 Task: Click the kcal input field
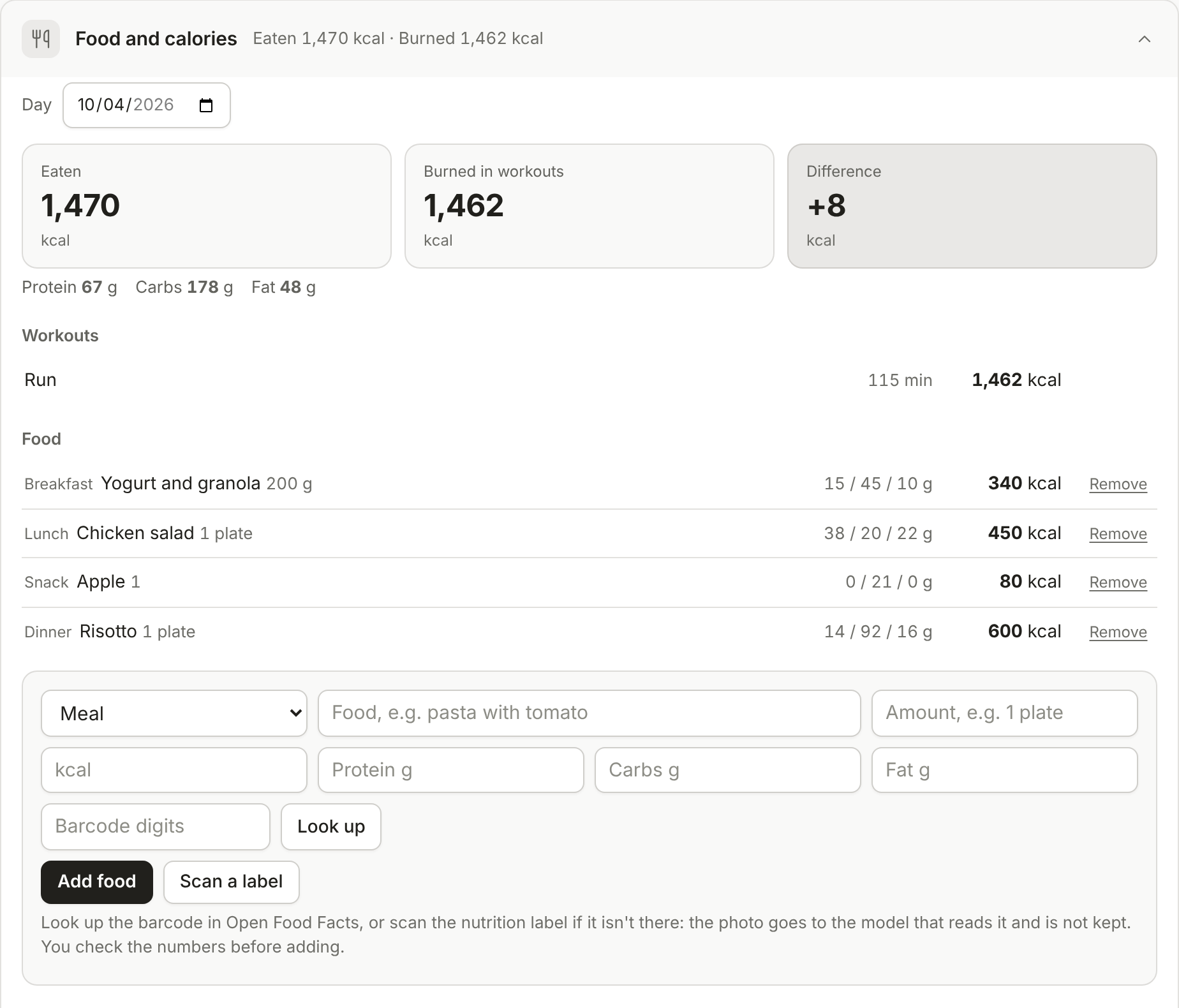pyautogui.click(x=174, y=770)
